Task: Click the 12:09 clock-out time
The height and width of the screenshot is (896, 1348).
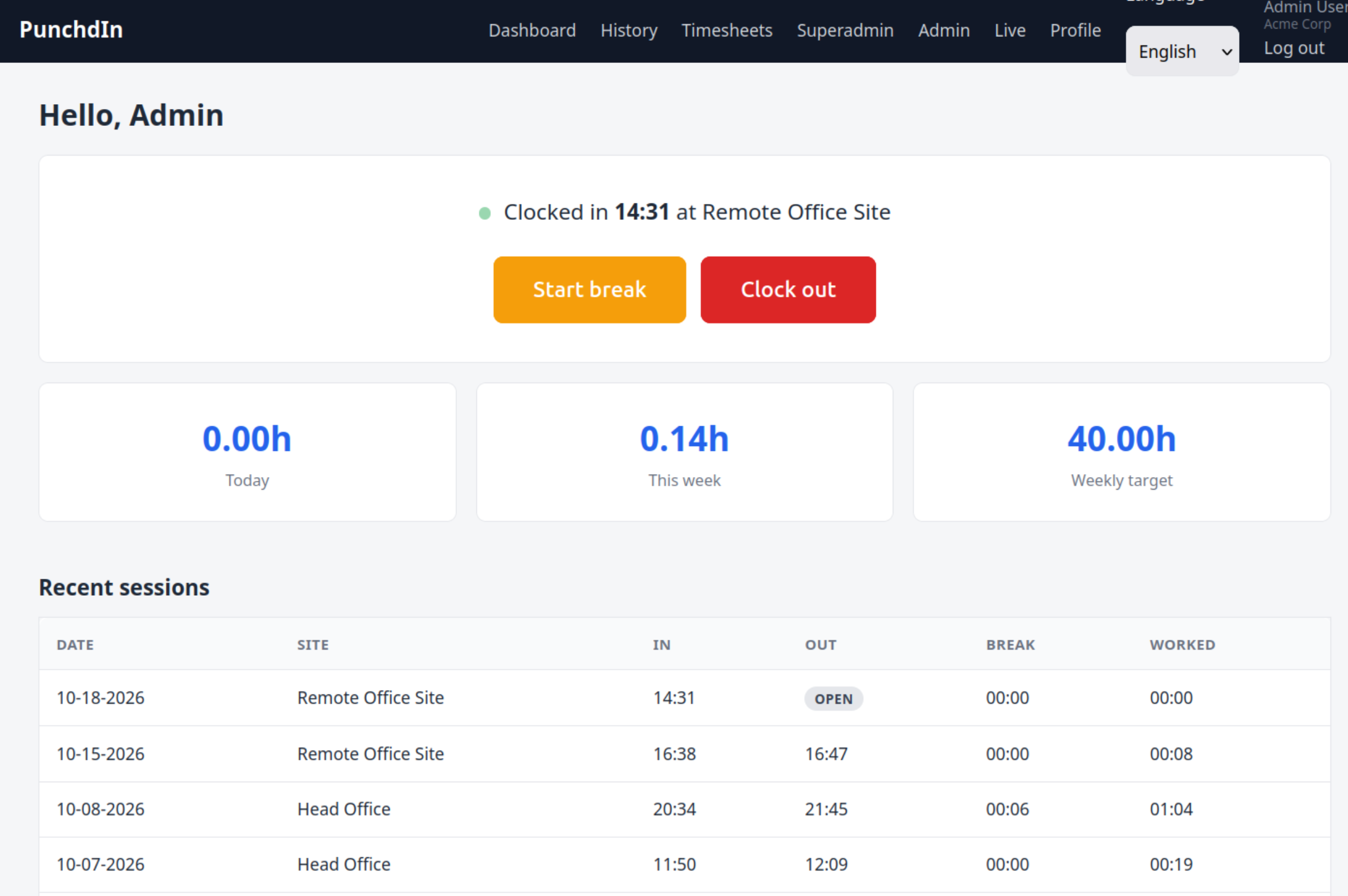Action: tap(826, 864)
